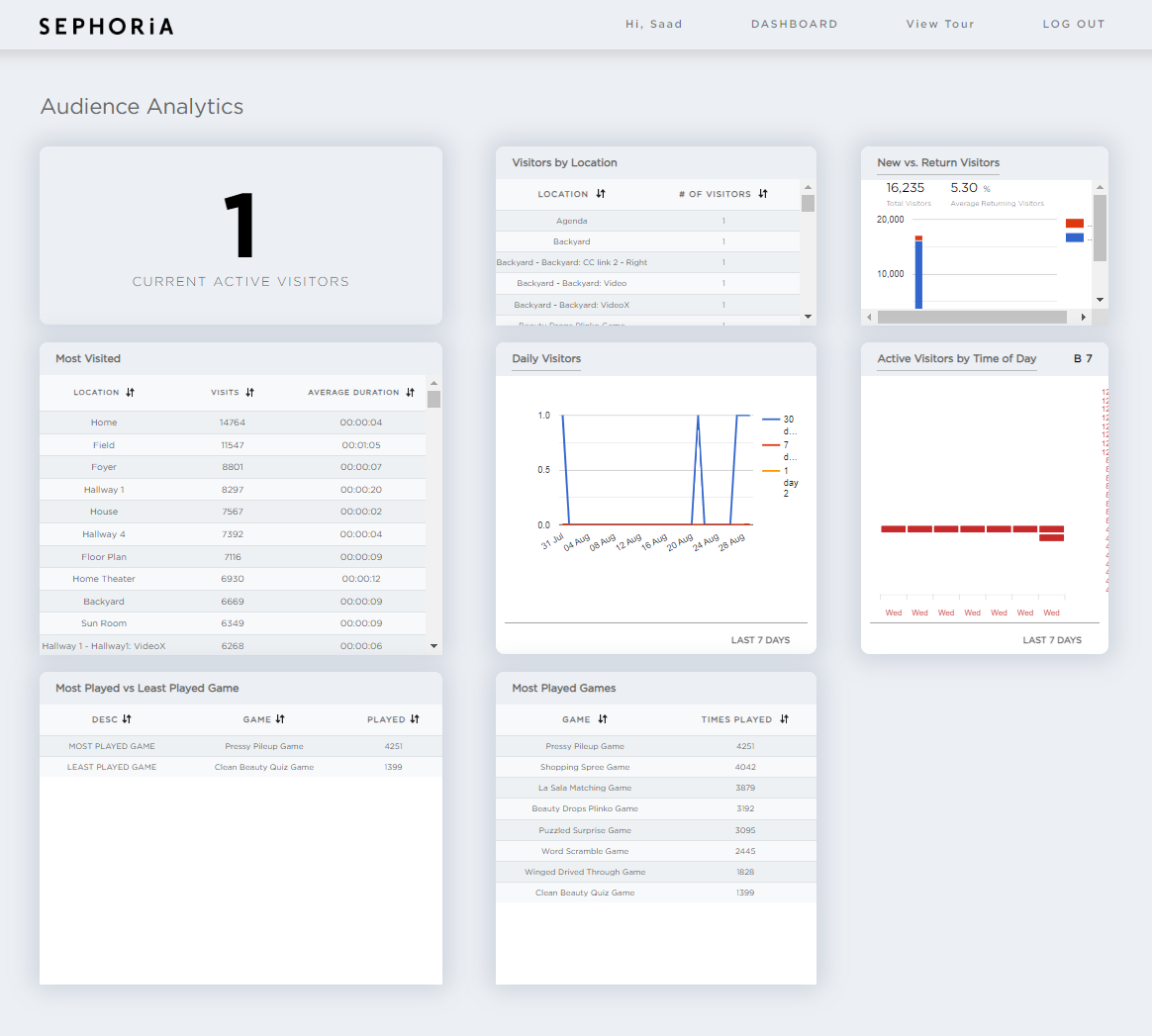
Task: Click the Agenda location row
Action: tap(647, 222)
